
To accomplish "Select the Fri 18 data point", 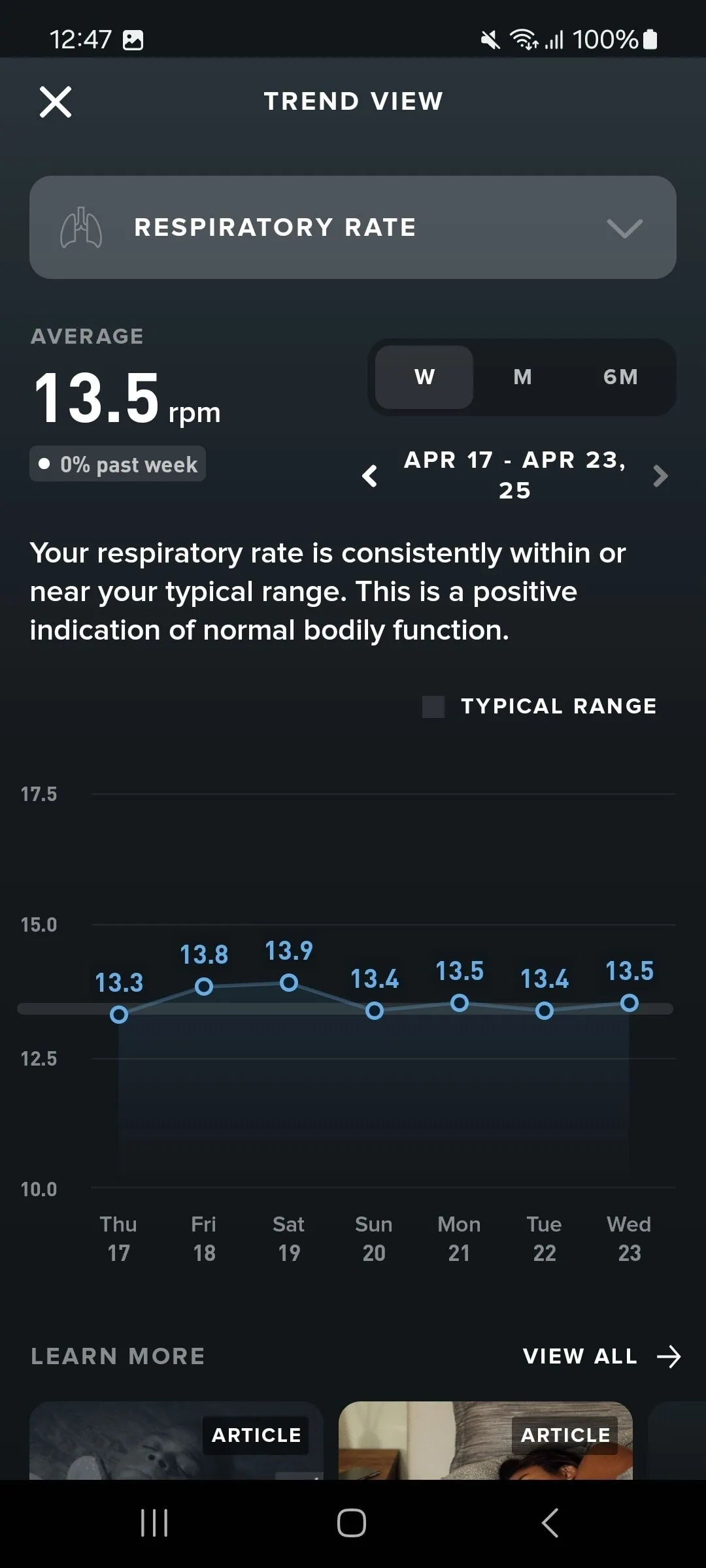I will pyautogui.click(x=204, y=986).
